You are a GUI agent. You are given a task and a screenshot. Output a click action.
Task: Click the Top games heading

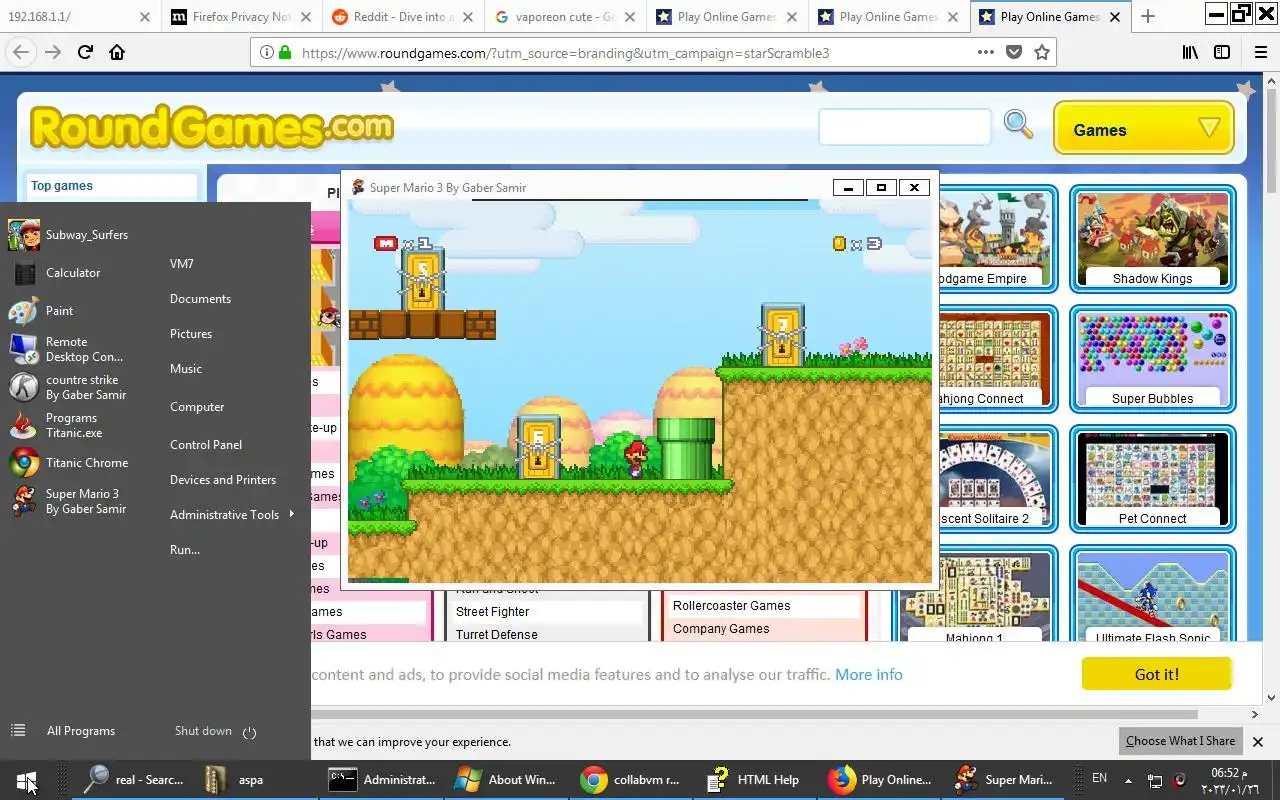point(62,186)
